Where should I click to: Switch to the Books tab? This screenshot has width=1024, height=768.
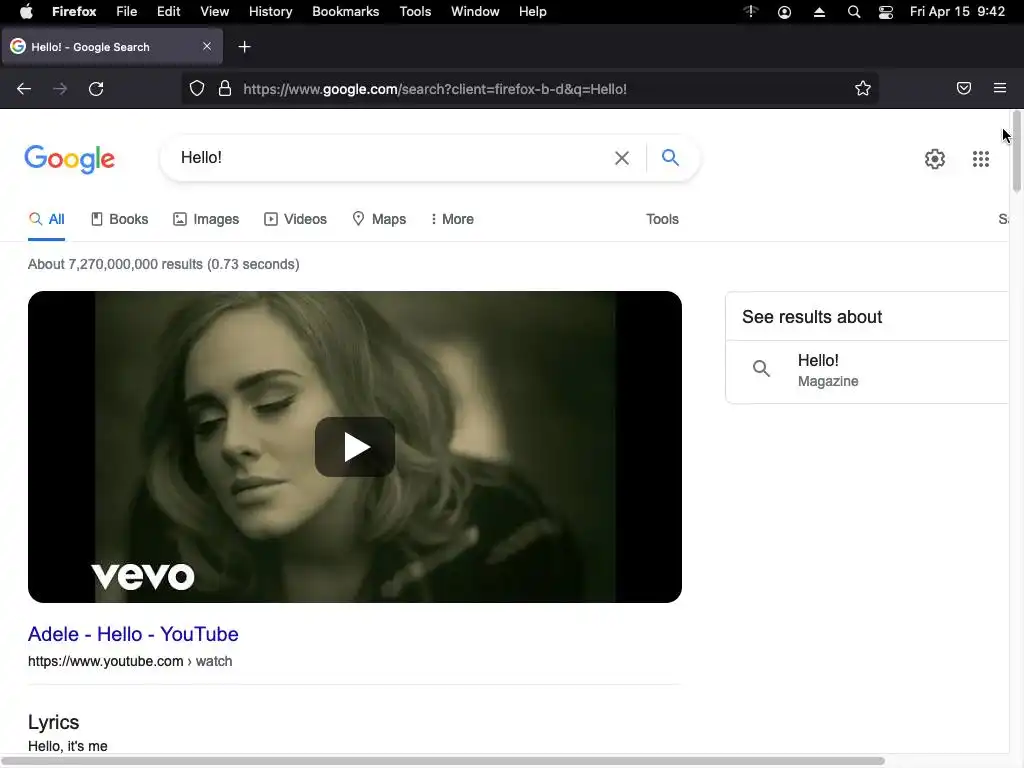120,219
